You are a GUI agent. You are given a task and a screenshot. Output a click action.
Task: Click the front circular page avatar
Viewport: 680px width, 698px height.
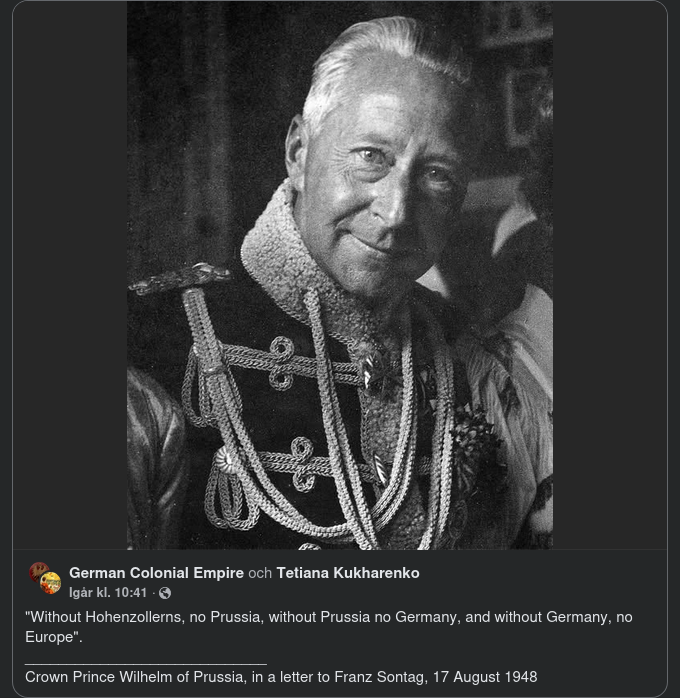tap(50, 583)
